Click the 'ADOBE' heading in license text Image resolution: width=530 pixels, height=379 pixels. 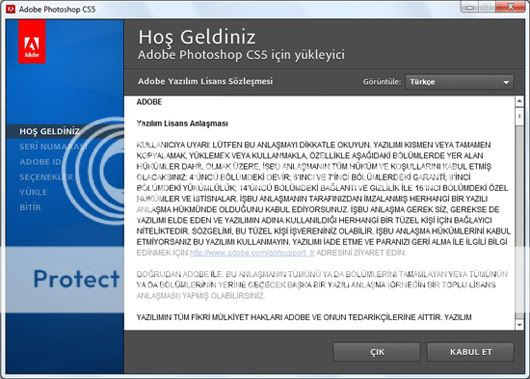tap(149, 102)
